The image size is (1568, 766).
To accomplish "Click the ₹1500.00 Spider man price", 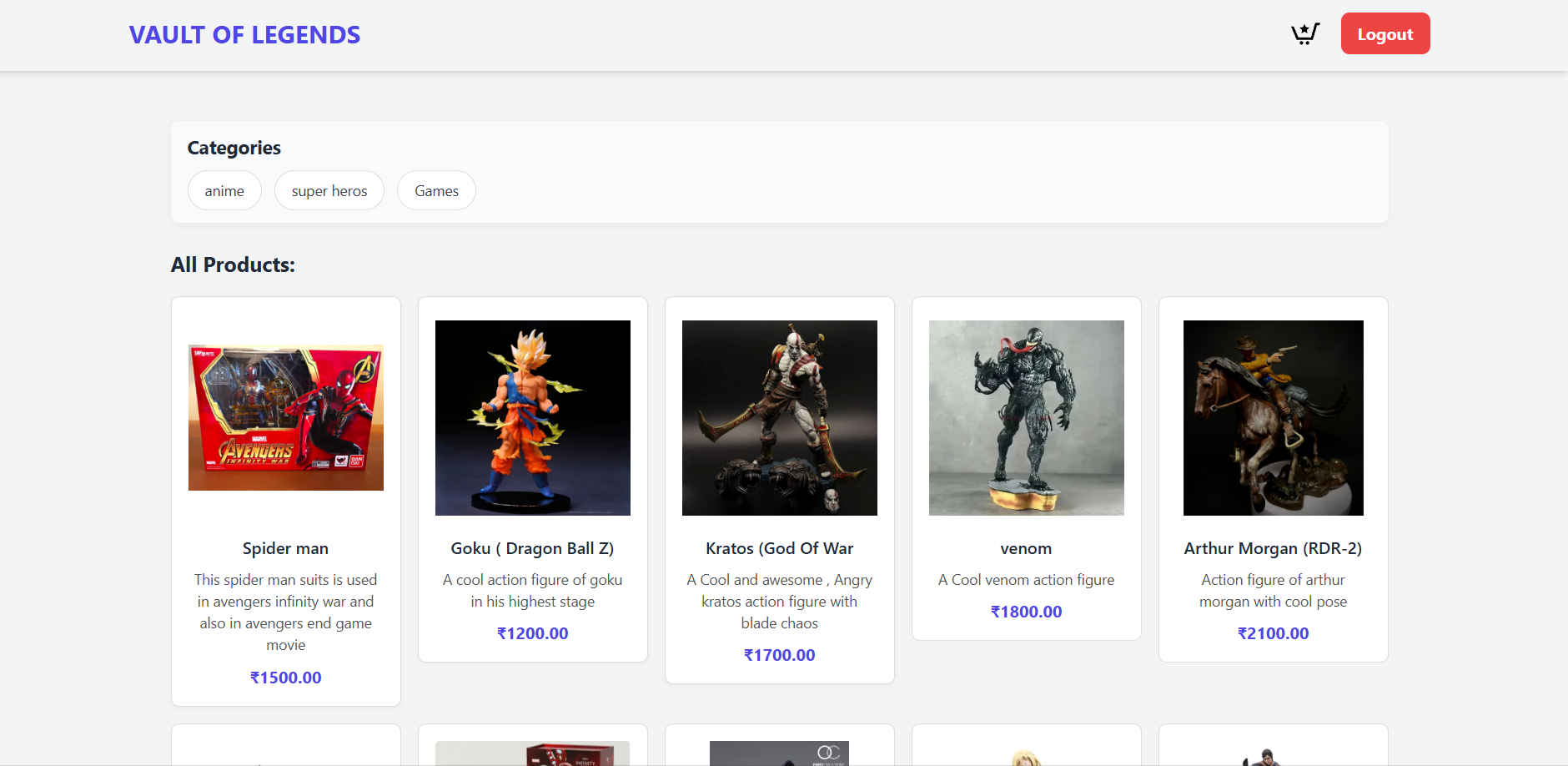I will click(x=285, y=678).
